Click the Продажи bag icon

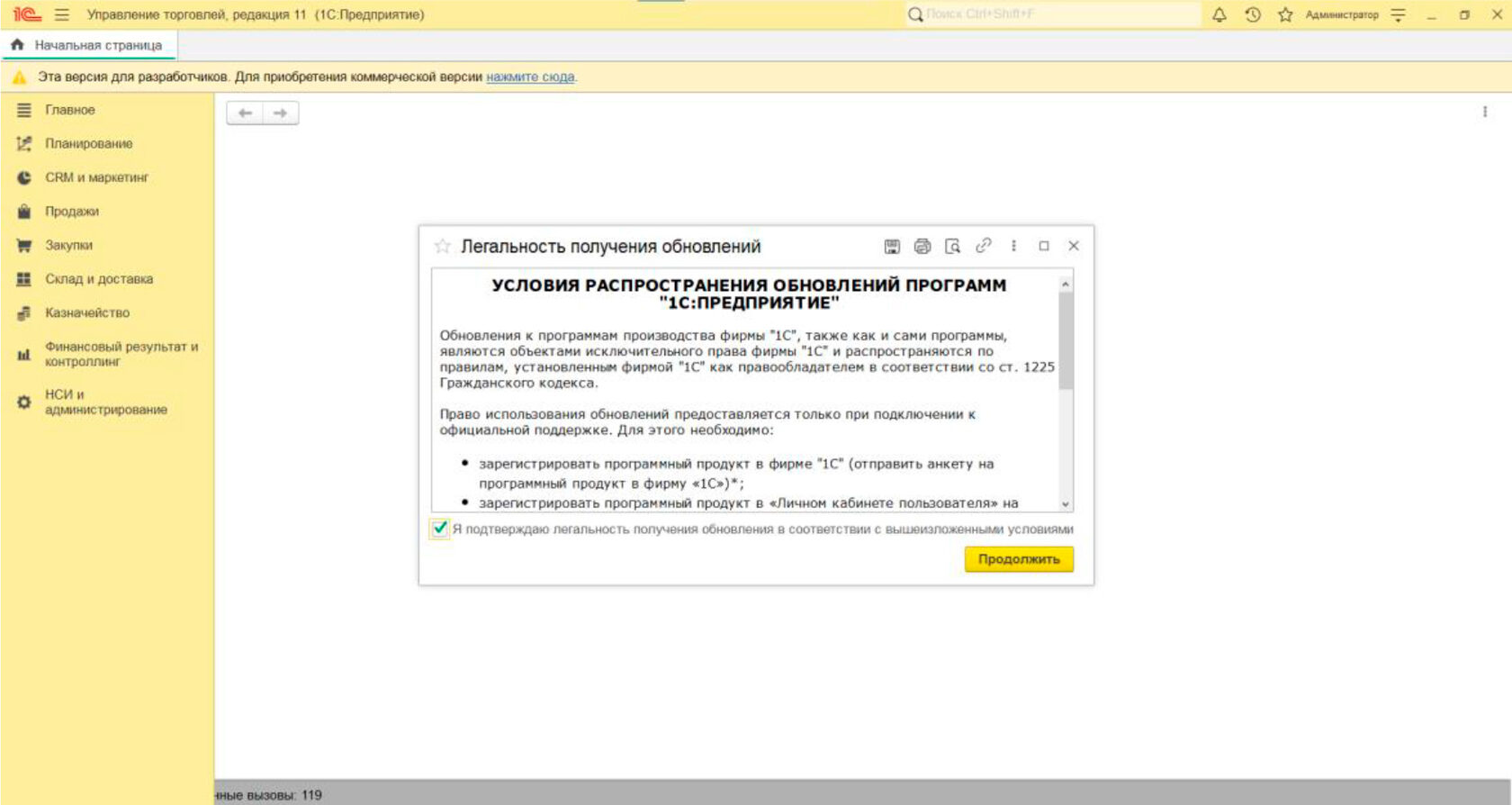(x=24, y=212)
